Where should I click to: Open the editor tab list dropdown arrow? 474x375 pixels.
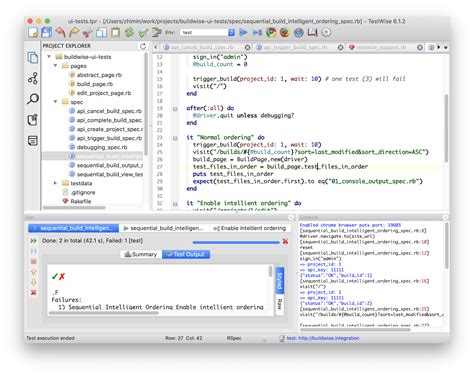446,48
